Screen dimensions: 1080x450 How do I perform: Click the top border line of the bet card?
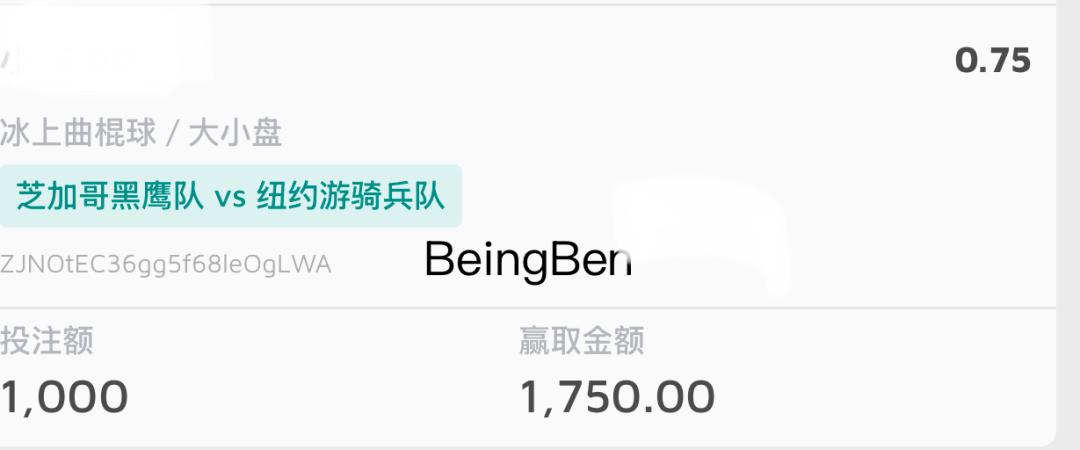pyautogui.click(x=528, y=5)
